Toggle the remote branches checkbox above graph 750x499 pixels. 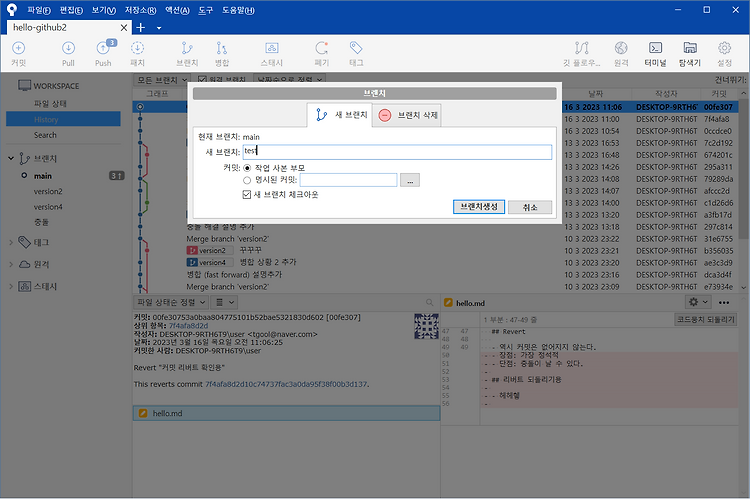click(202, 79)
